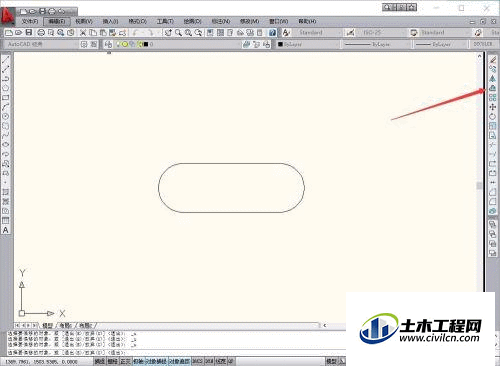Select the Mirror tool
Viewport: 500px width, 366px height.
coord(493,79)
